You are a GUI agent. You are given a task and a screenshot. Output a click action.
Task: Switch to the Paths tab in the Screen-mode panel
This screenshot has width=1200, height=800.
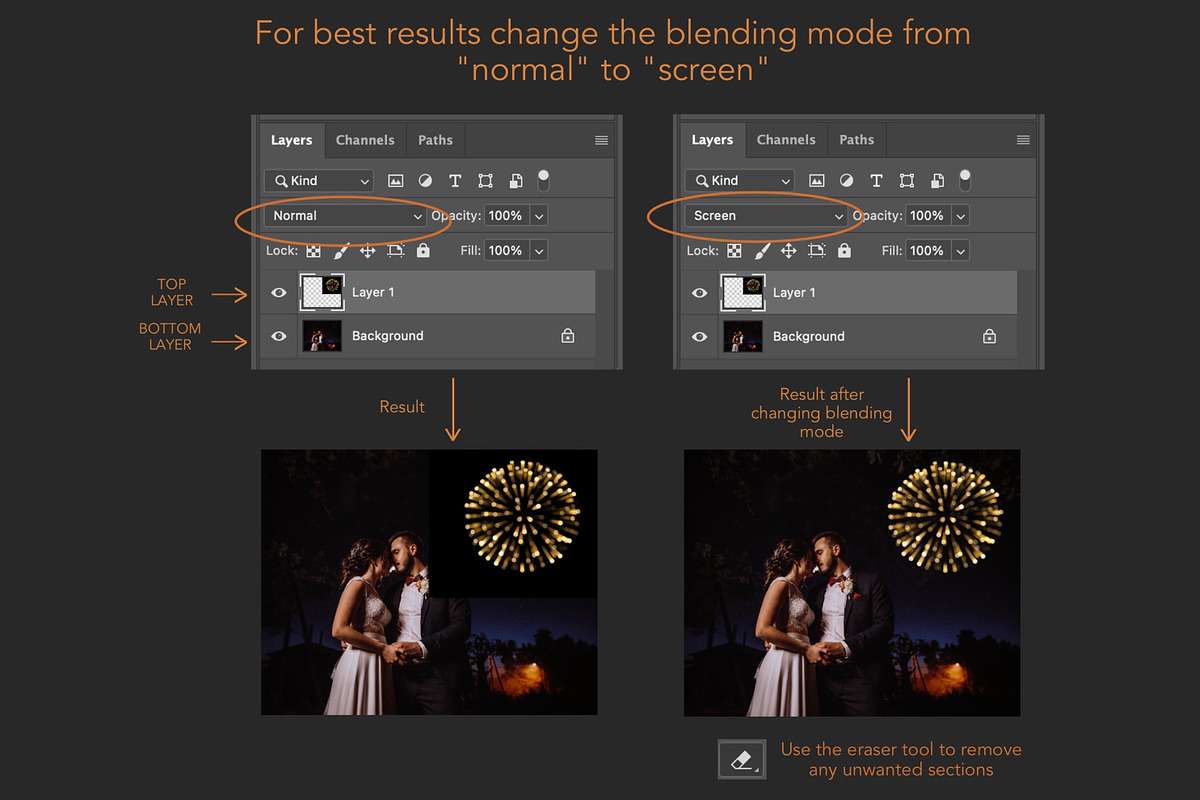tap(856, 140)
